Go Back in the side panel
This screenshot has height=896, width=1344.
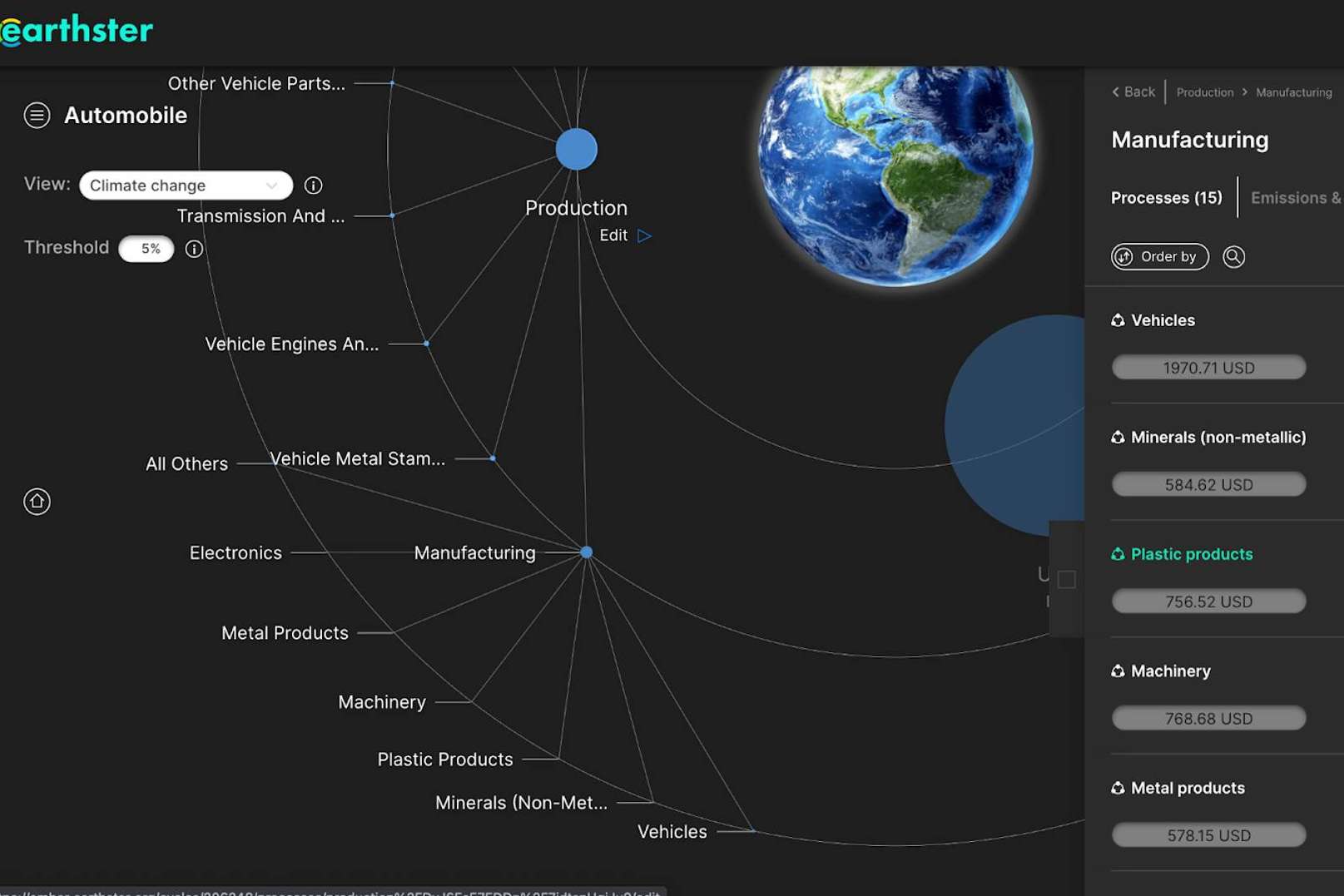1133,92
